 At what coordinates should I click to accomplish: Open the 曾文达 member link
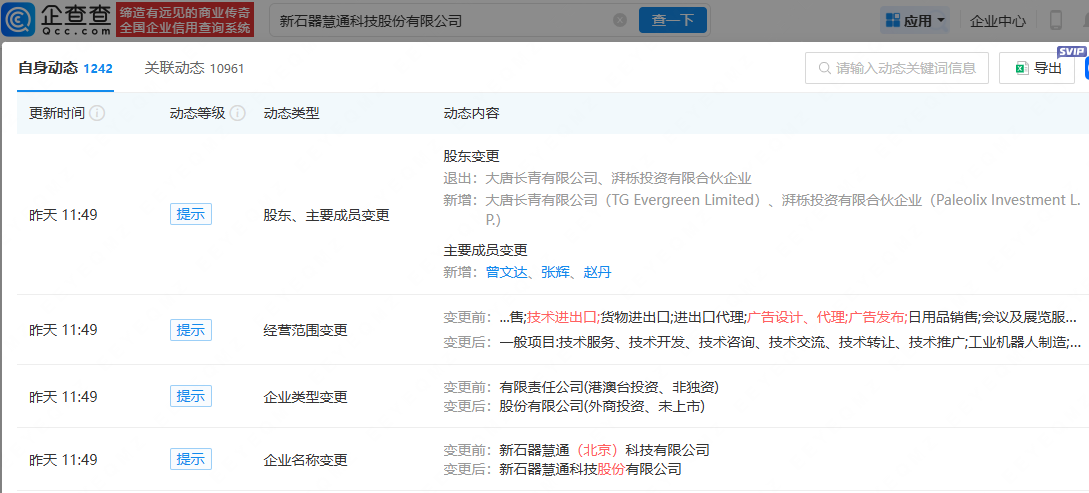click(506, 272)
